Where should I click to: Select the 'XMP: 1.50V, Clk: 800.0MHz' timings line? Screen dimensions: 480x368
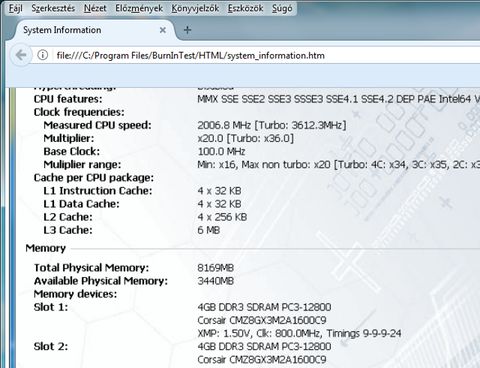(x=299, y=333)
